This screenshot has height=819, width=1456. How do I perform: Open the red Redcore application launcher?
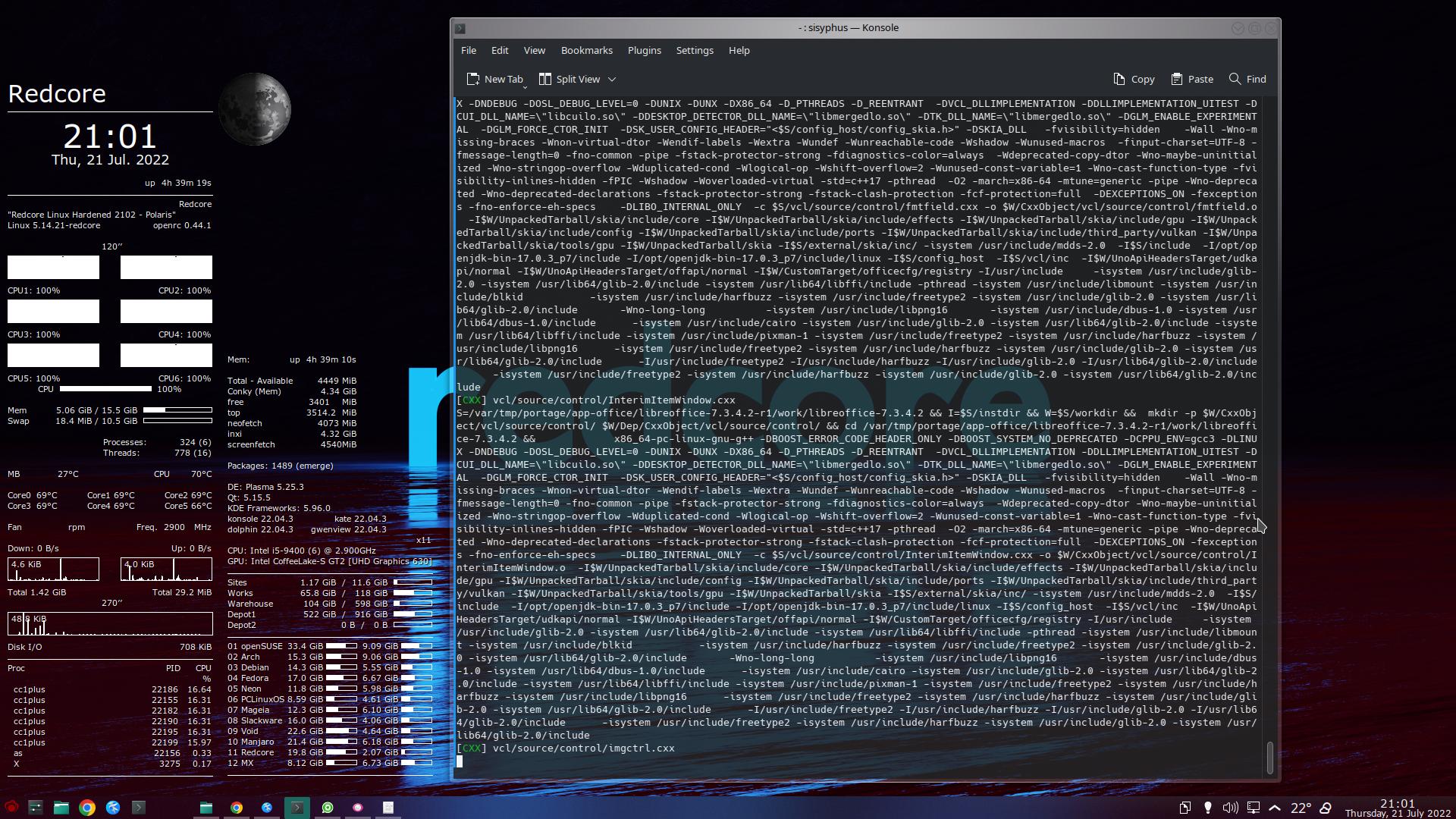pos(11,808)
